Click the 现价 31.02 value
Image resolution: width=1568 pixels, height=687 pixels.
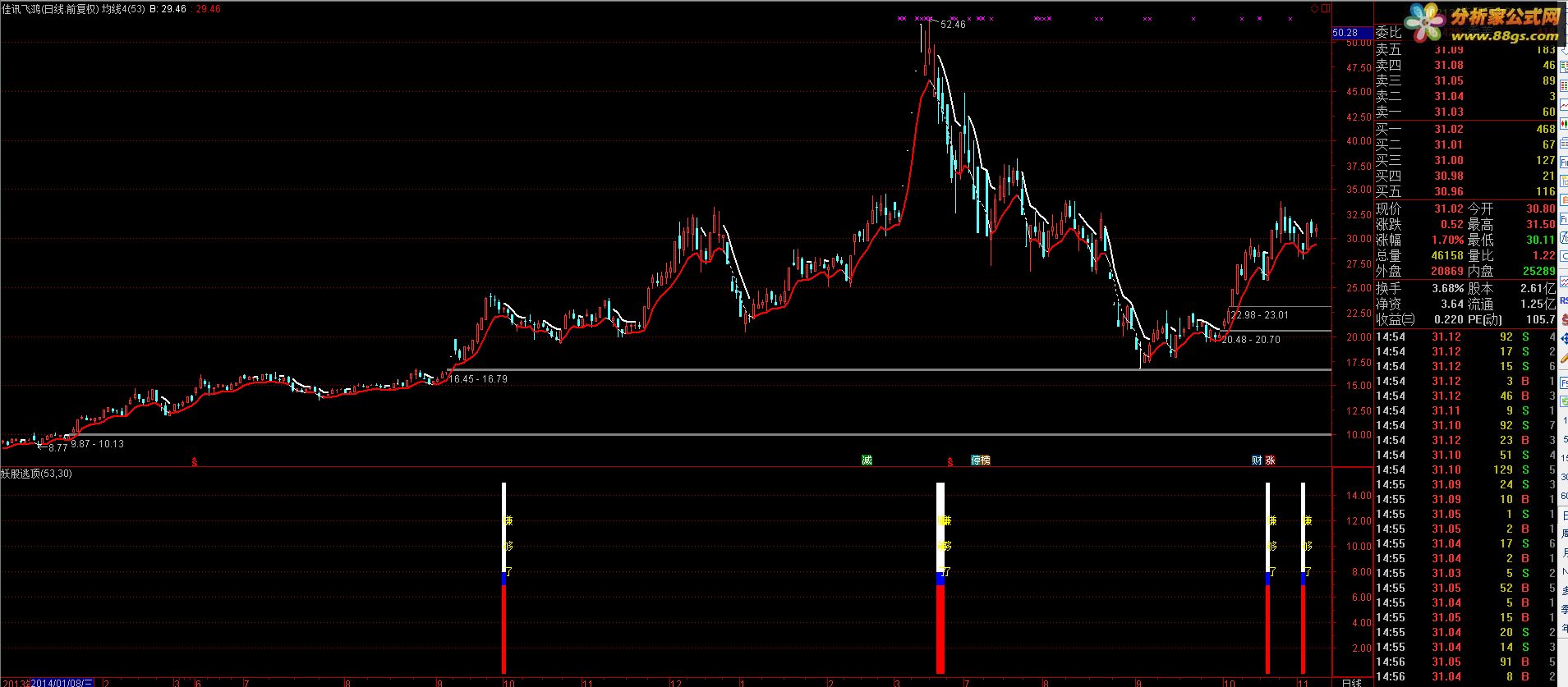tap(1449, 209)
